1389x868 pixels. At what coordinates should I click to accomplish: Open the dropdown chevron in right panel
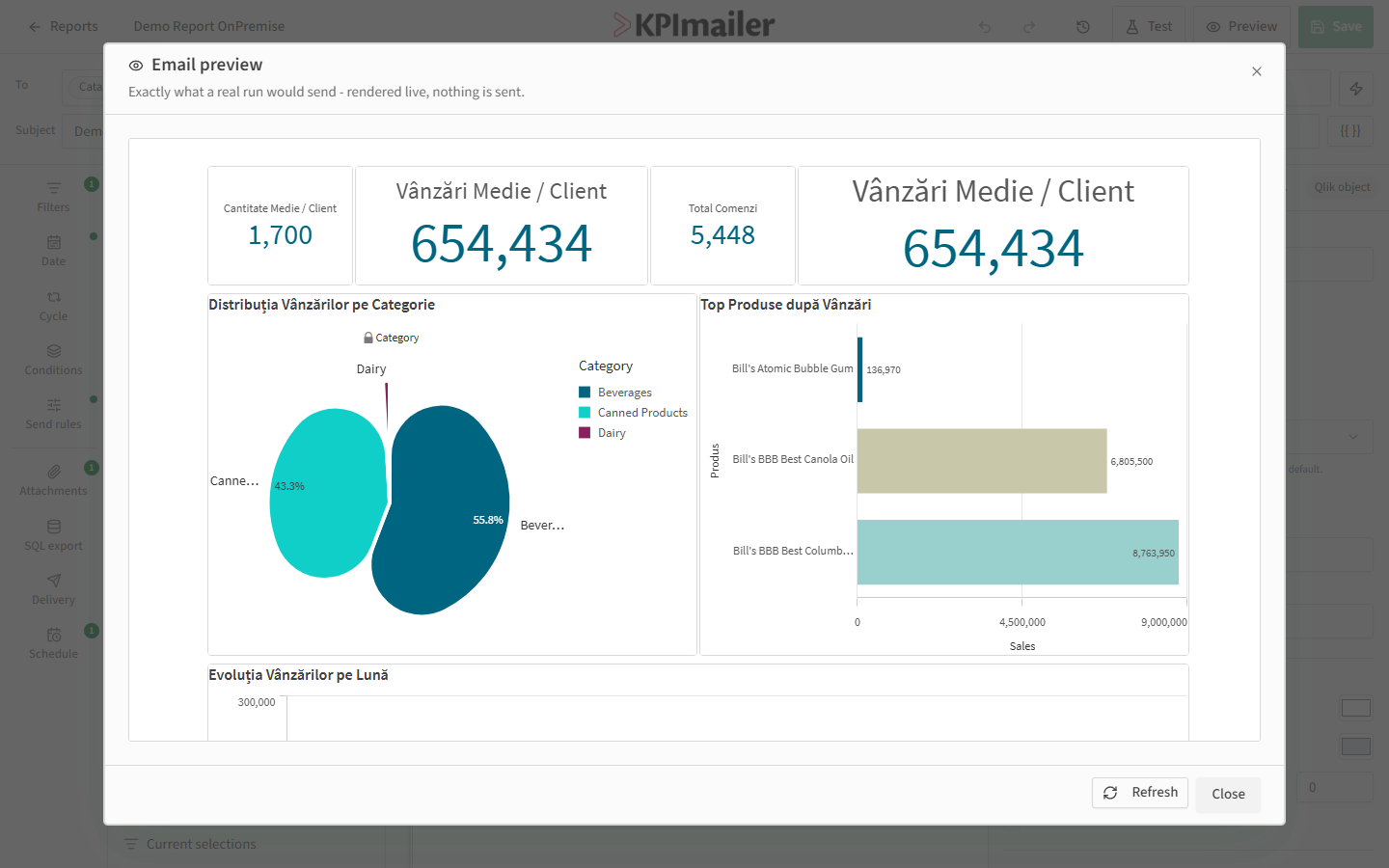point(1353,437)
